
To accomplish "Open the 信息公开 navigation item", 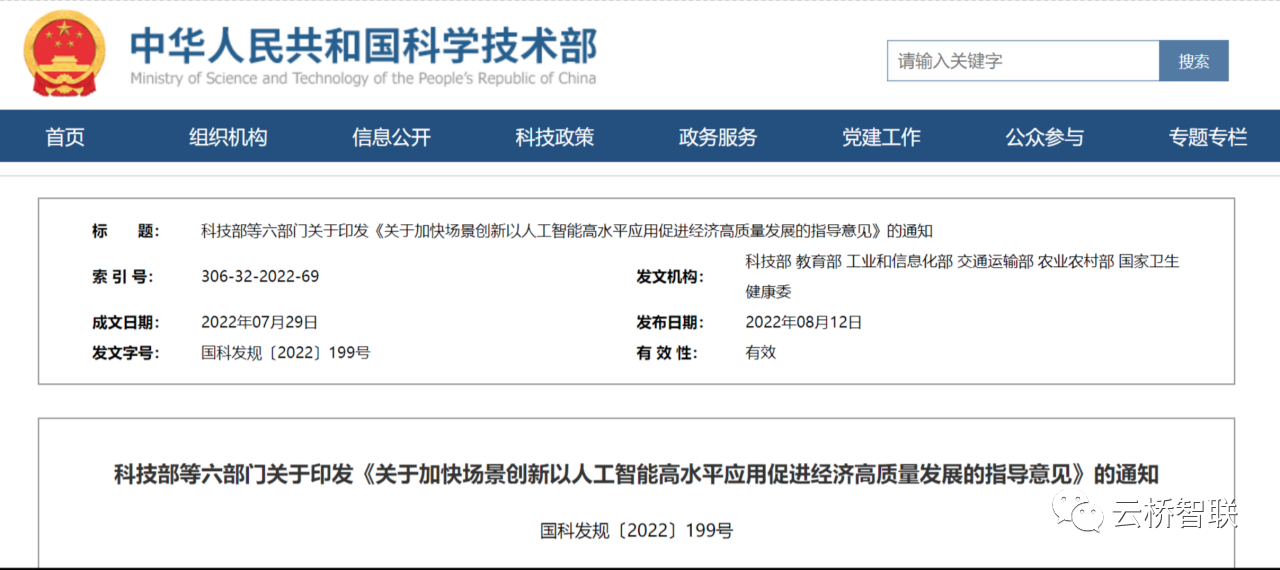I will tap(391, 137).
